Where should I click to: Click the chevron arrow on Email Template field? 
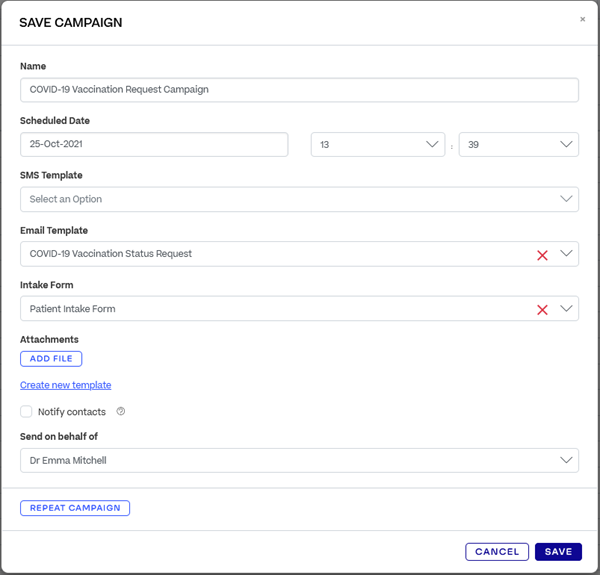(567, 254)
